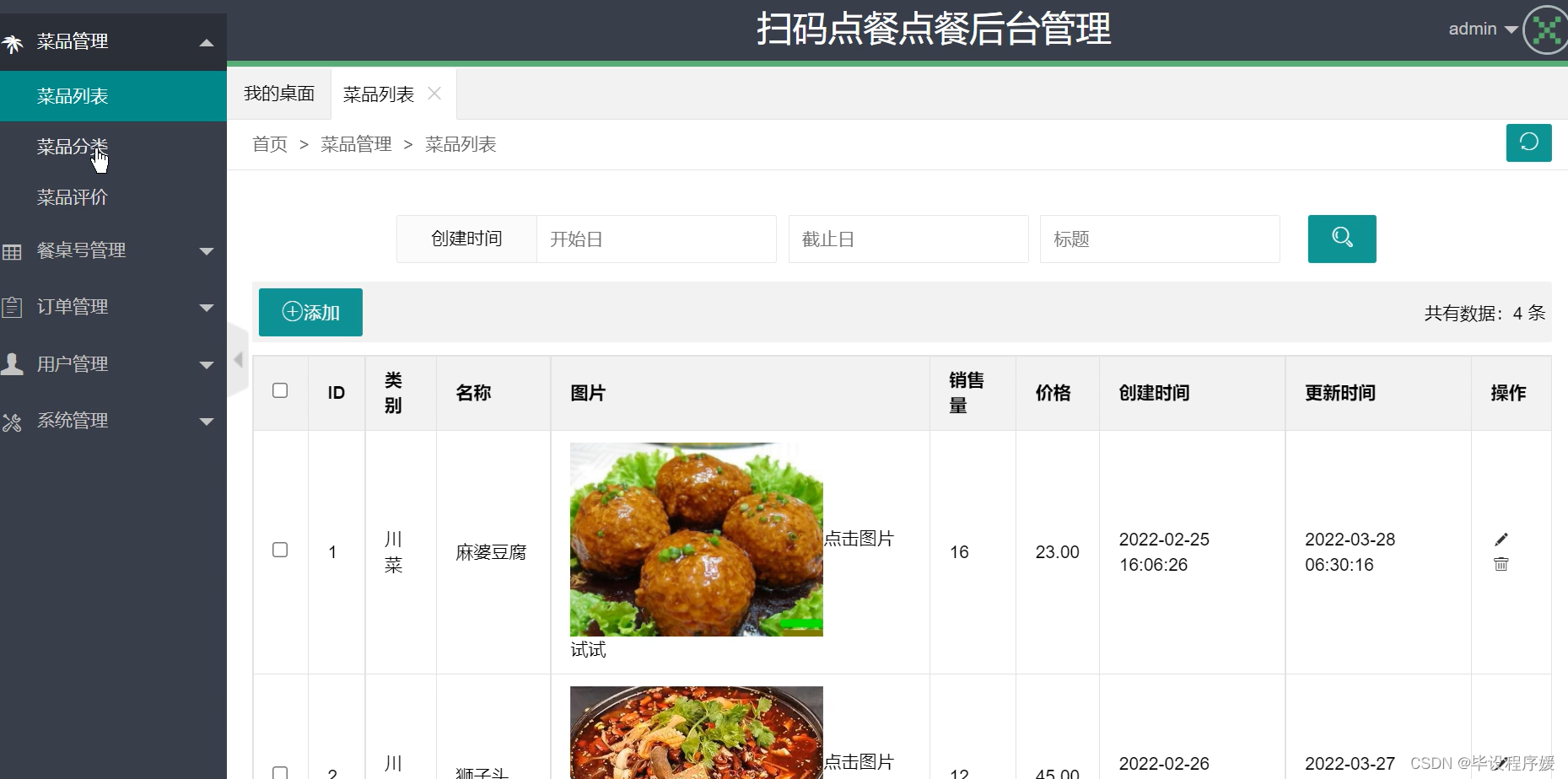Close the 菜品列表 tab with the X

pyautogui.click(x=434, y=94)
